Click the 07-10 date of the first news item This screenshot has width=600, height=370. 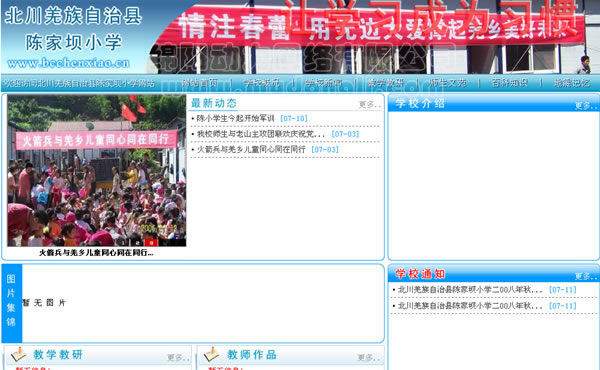294,118
